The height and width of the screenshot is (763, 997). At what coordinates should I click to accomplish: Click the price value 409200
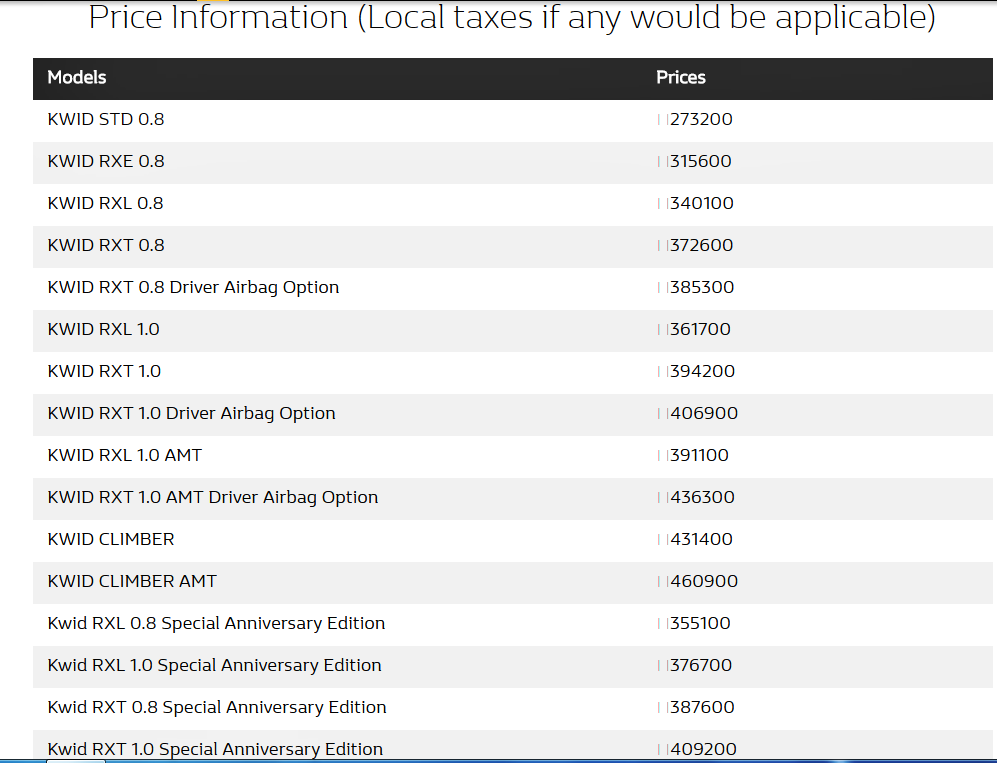click(x=703, y=748)
